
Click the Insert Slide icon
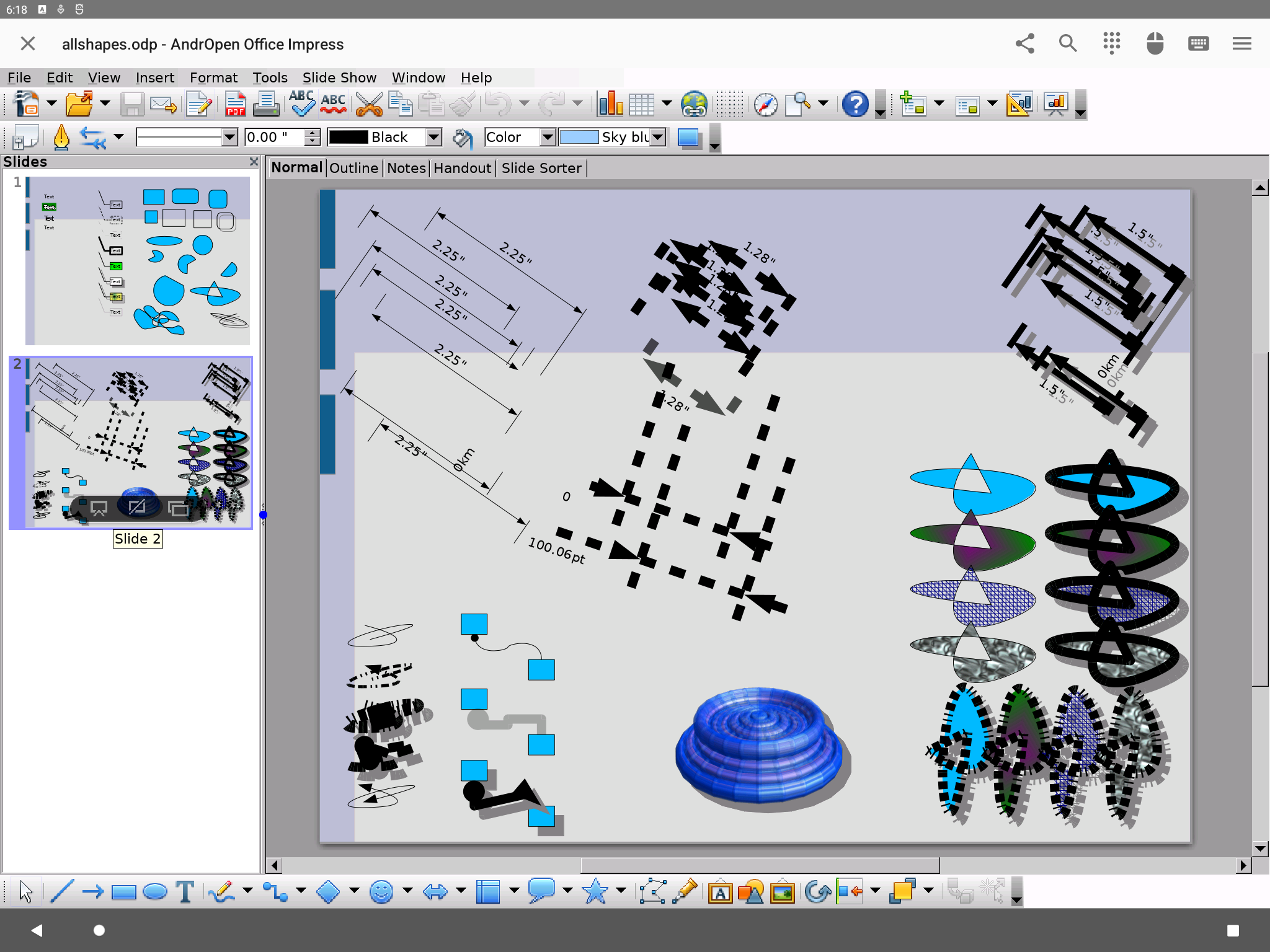coord(913,104)
